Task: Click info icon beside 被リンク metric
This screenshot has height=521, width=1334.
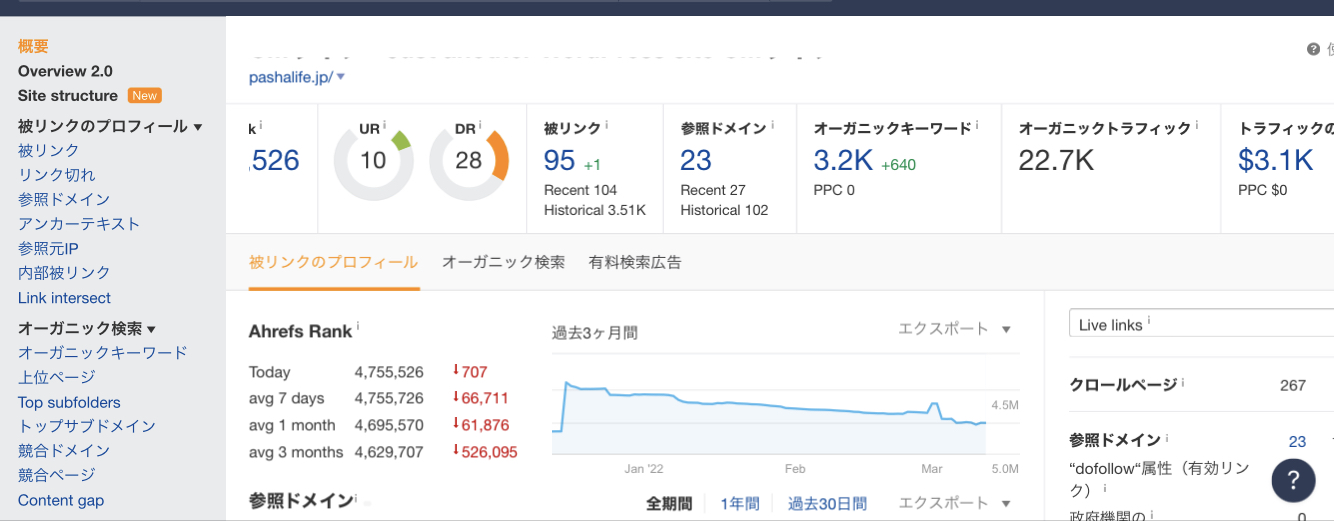Action: click(607, 125)
